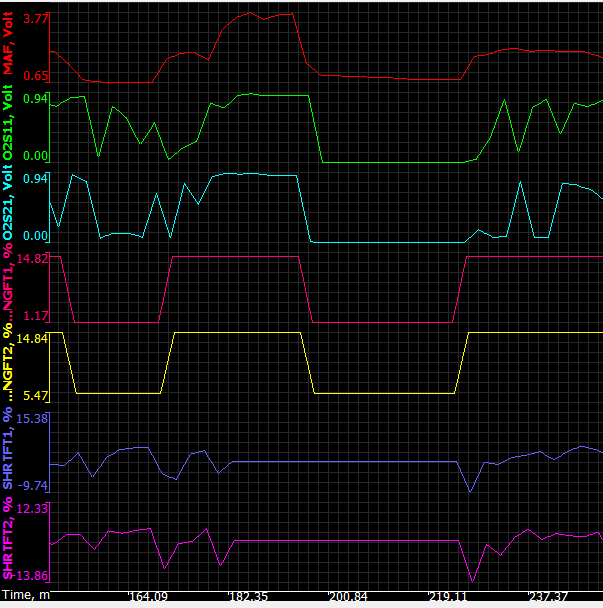The width and height of the screenshot is (603, 608).
Task: Click the magenta SHRTFT2, % axis label
Action: coord(8,542)
